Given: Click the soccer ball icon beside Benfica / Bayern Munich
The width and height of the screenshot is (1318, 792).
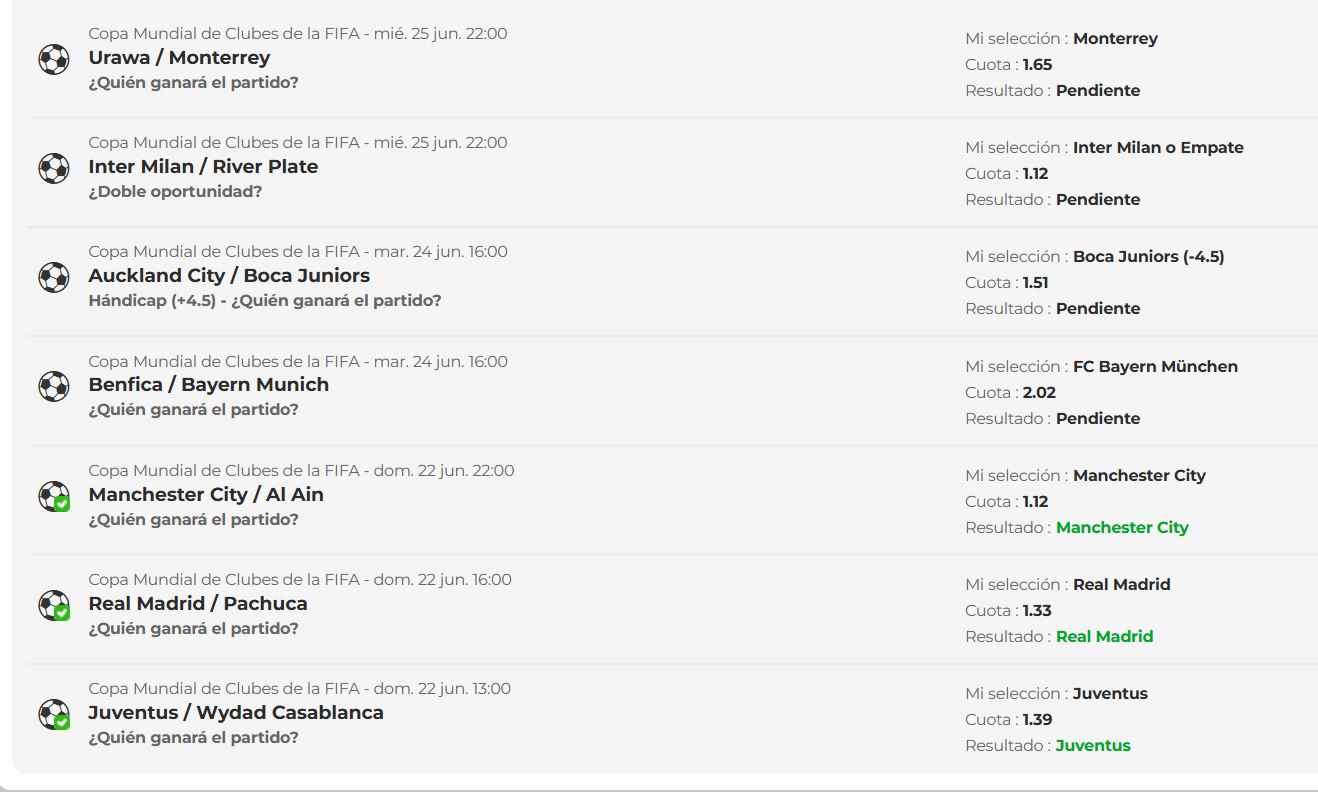Looking at the screenshot, I should click(x=54, y=386).
